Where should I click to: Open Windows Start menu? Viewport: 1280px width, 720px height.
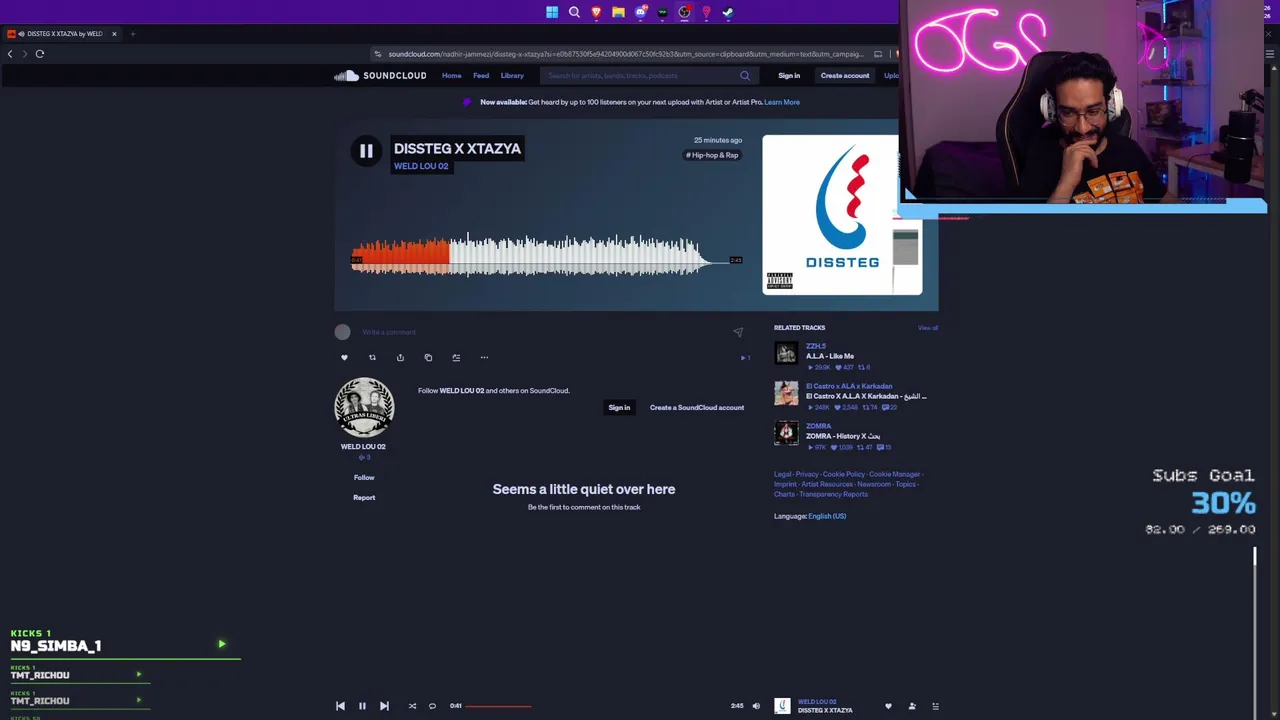(x=552, y=12)
